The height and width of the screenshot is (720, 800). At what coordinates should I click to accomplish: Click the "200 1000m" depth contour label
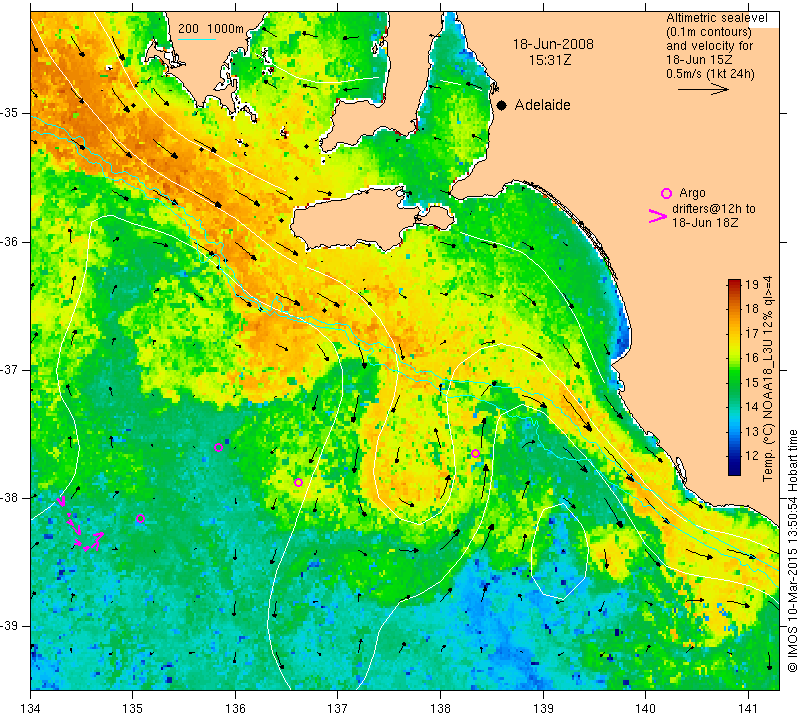pyautogui.click(x=211, y=29)
